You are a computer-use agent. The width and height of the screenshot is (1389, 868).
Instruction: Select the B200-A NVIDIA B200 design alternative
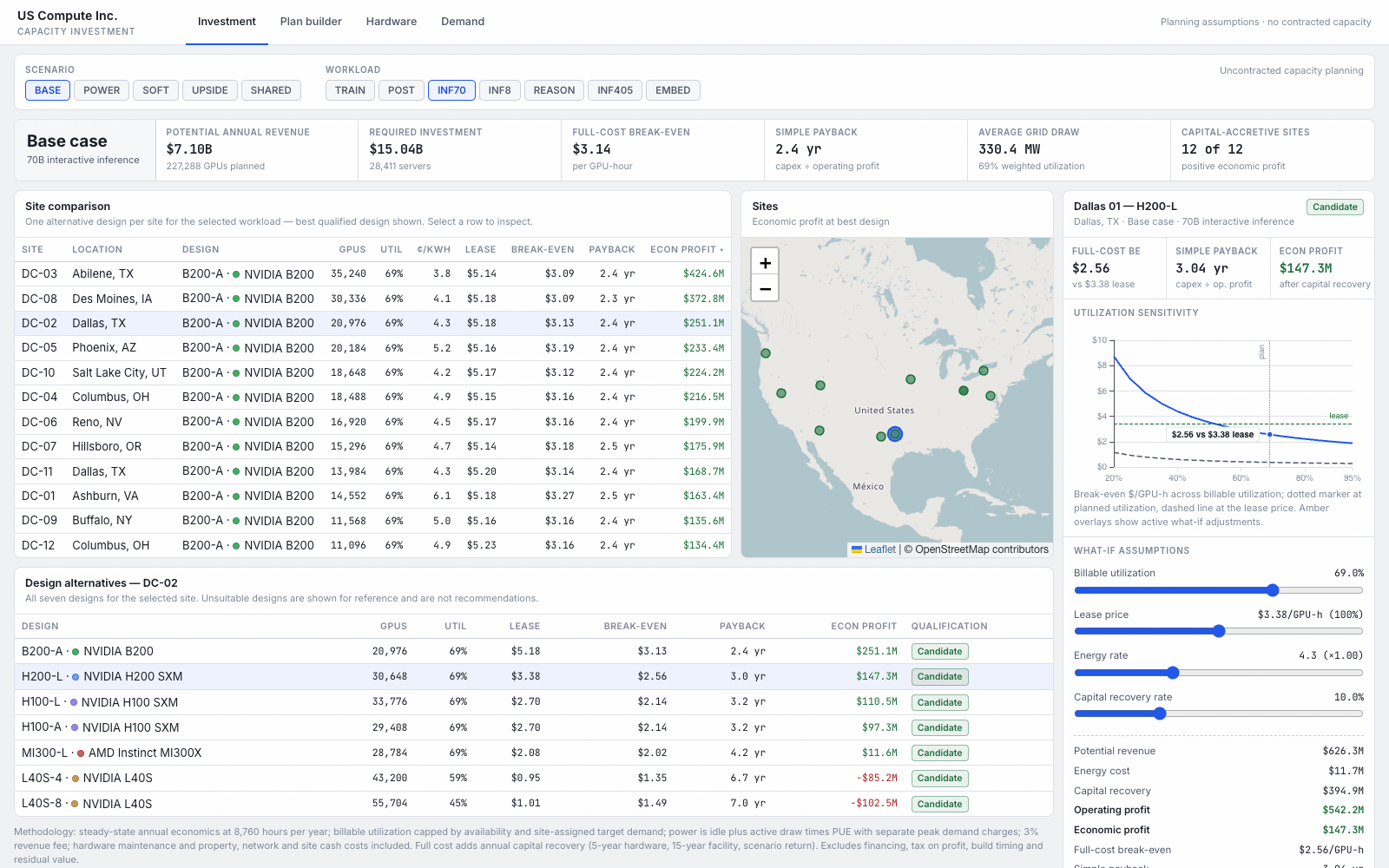tap(534, 651)
